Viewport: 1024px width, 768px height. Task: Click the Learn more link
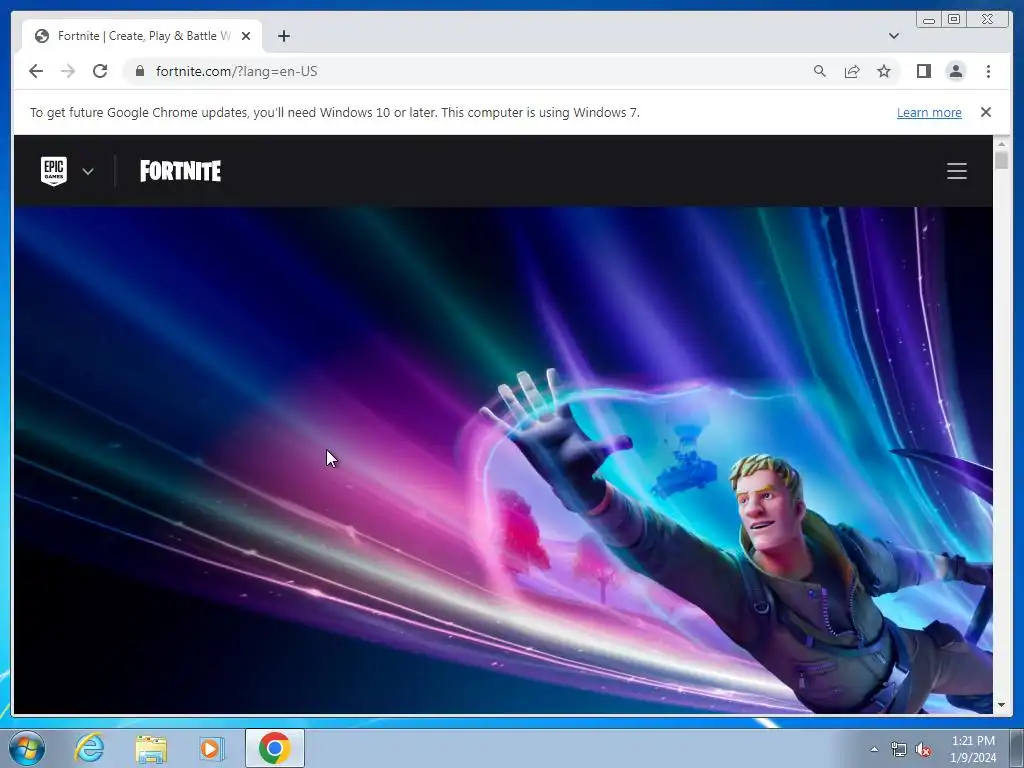pyautogui.click(x=929, y=112)
